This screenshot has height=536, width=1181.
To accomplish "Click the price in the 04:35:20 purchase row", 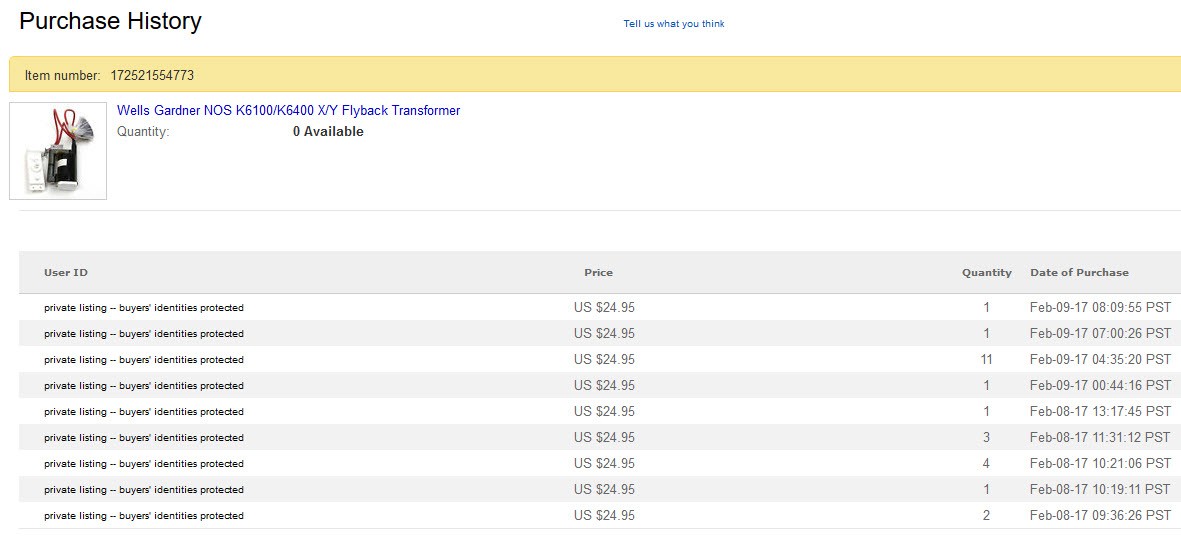I will coord(604,360).
